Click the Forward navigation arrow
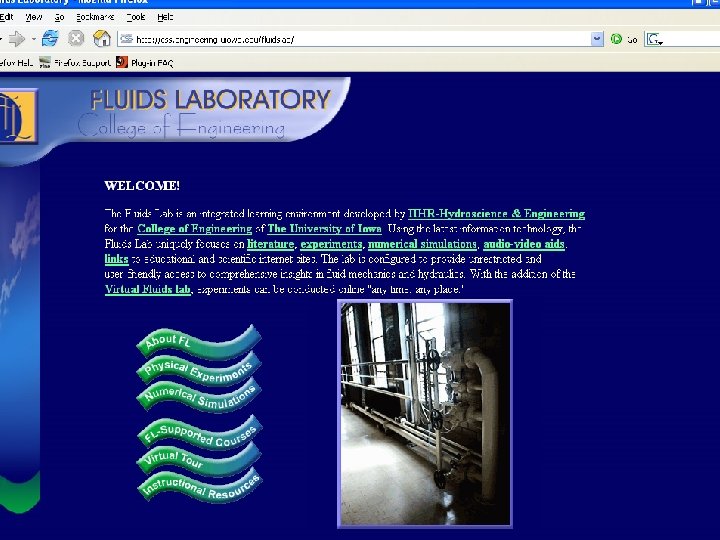 [17, 39]
